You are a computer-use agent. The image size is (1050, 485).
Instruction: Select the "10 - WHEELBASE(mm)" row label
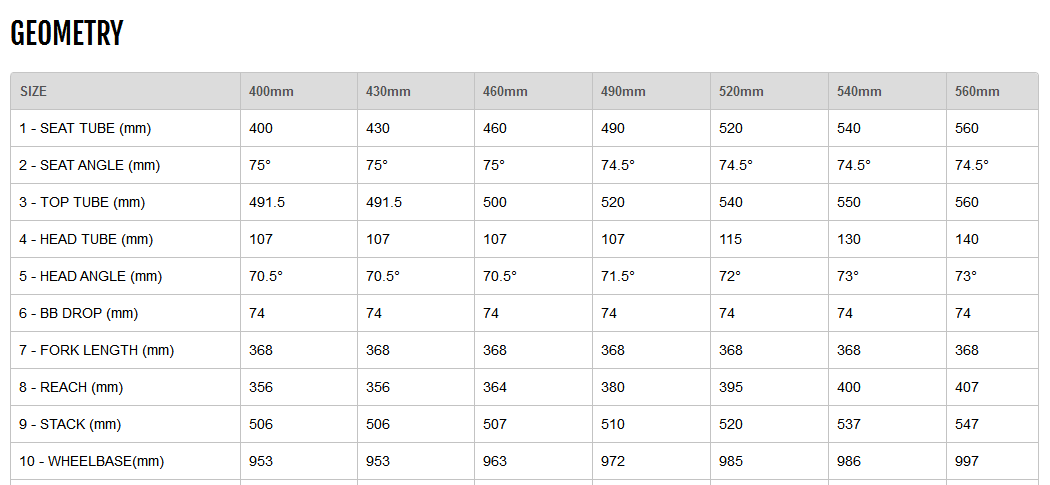tap(91, 461)
